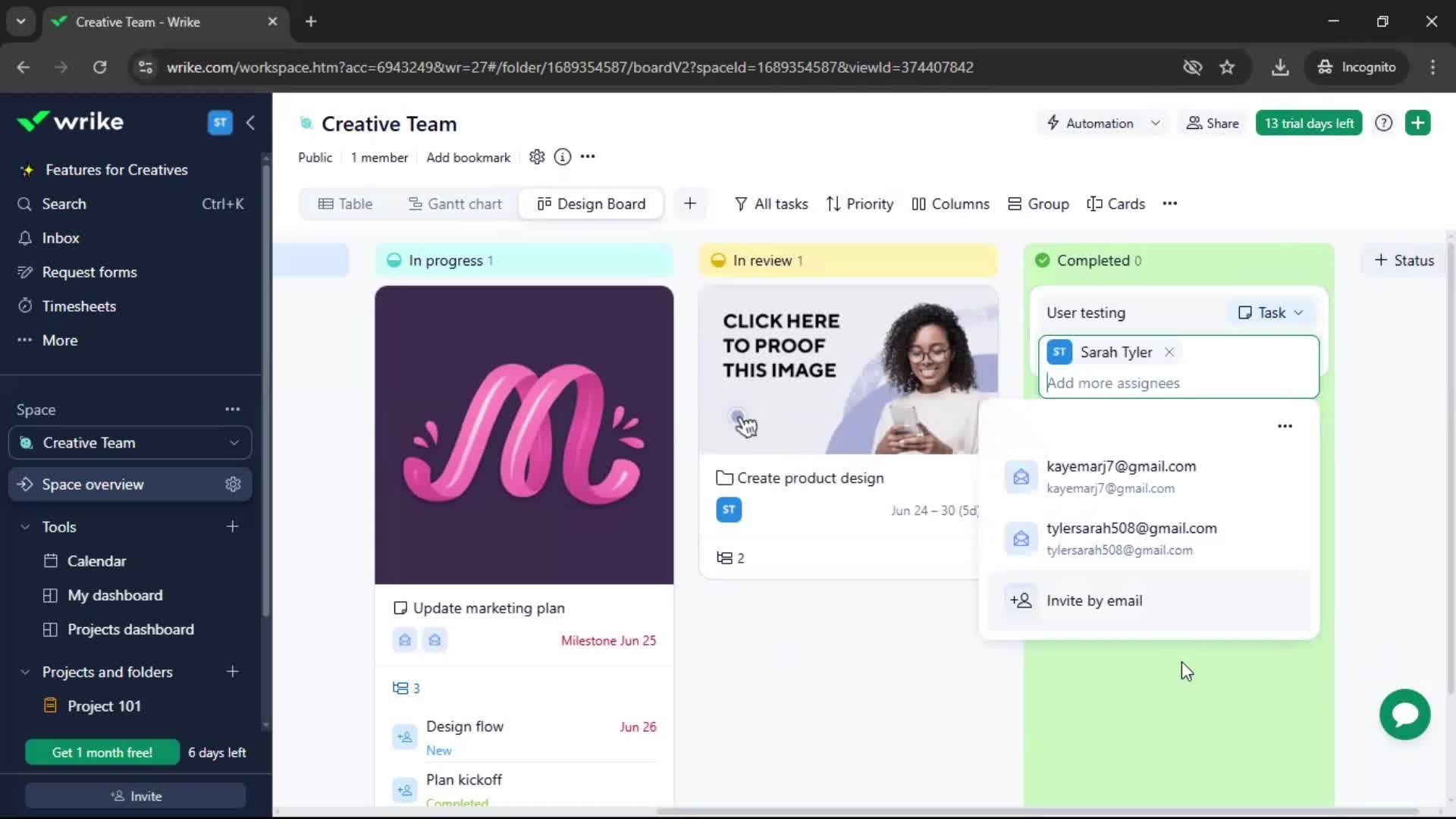Open the Update marketing plan card image
Image resolution: width=1456 pixels, height=819 pixels.
[524, 435]
